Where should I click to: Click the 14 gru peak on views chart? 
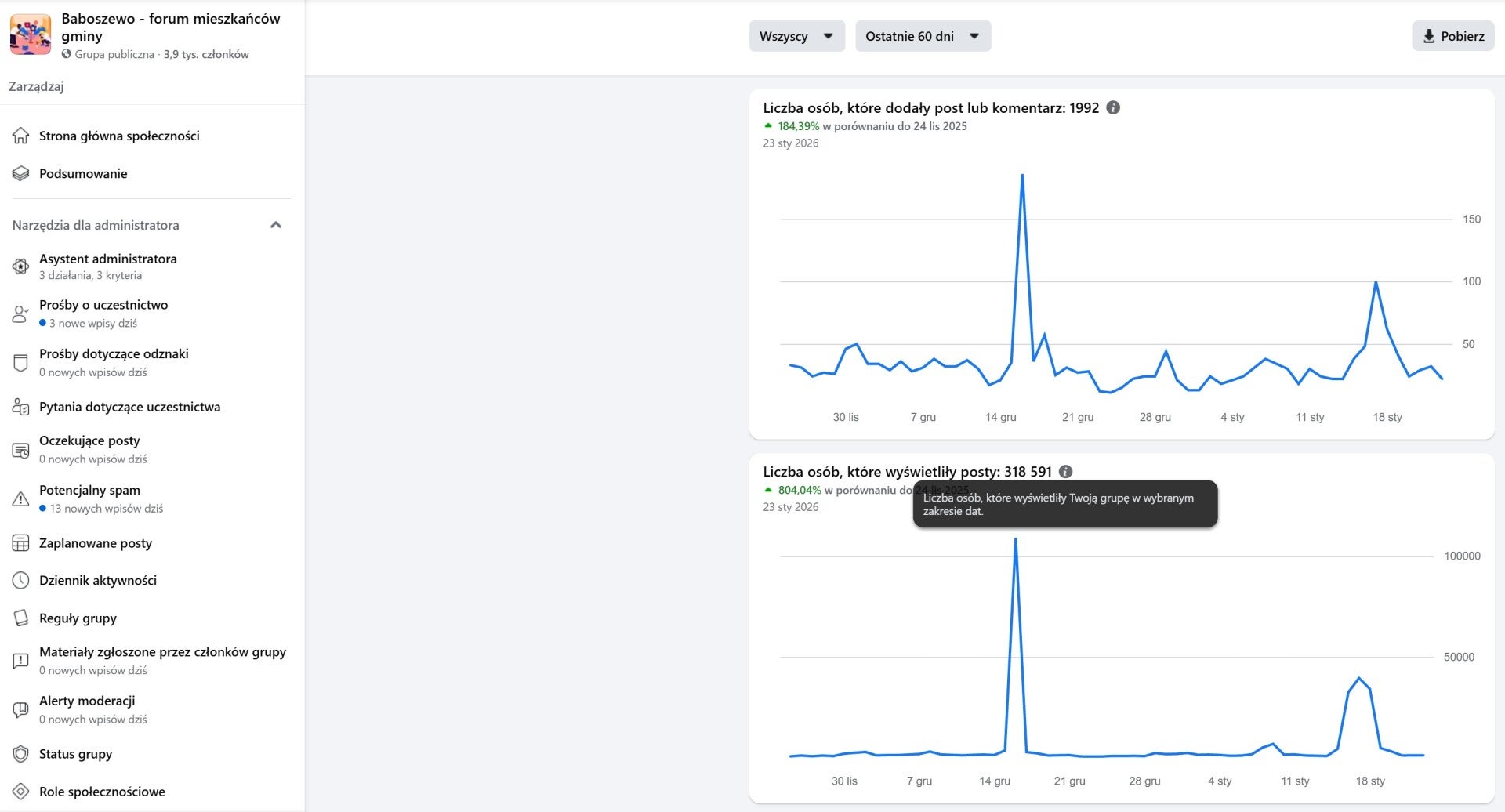[1016, 539]
